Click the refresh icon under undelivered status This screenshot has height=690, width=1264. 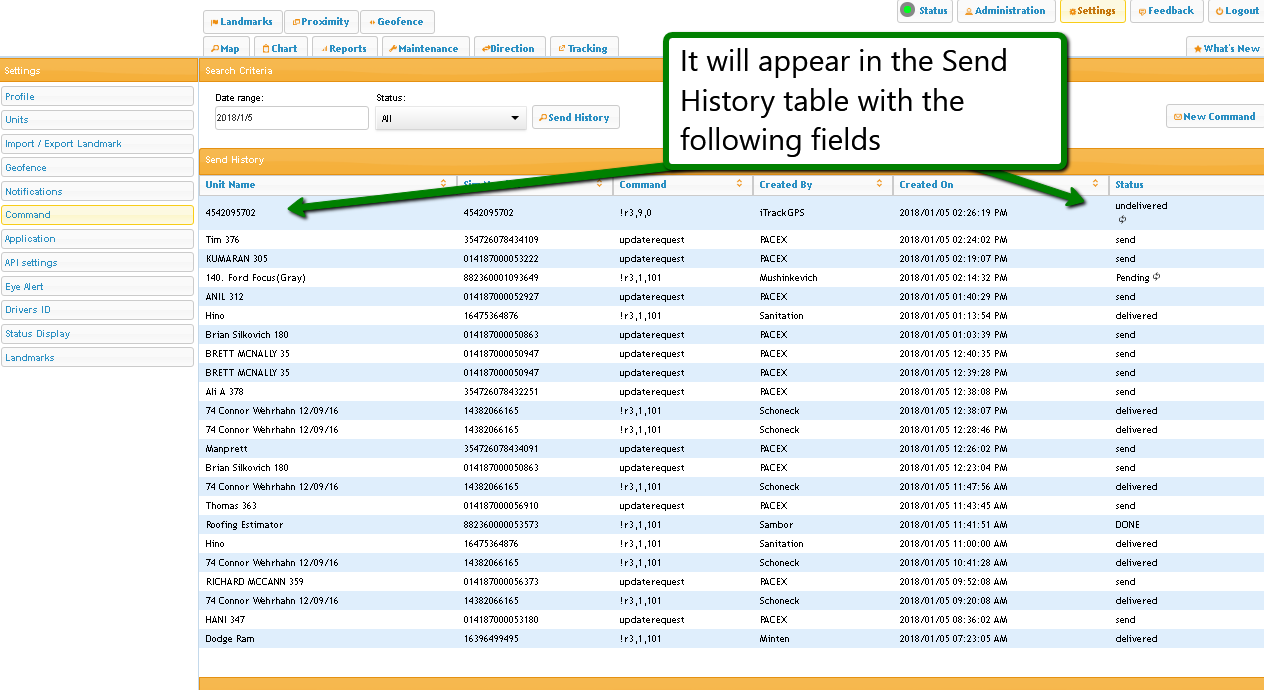(1122, 219)
